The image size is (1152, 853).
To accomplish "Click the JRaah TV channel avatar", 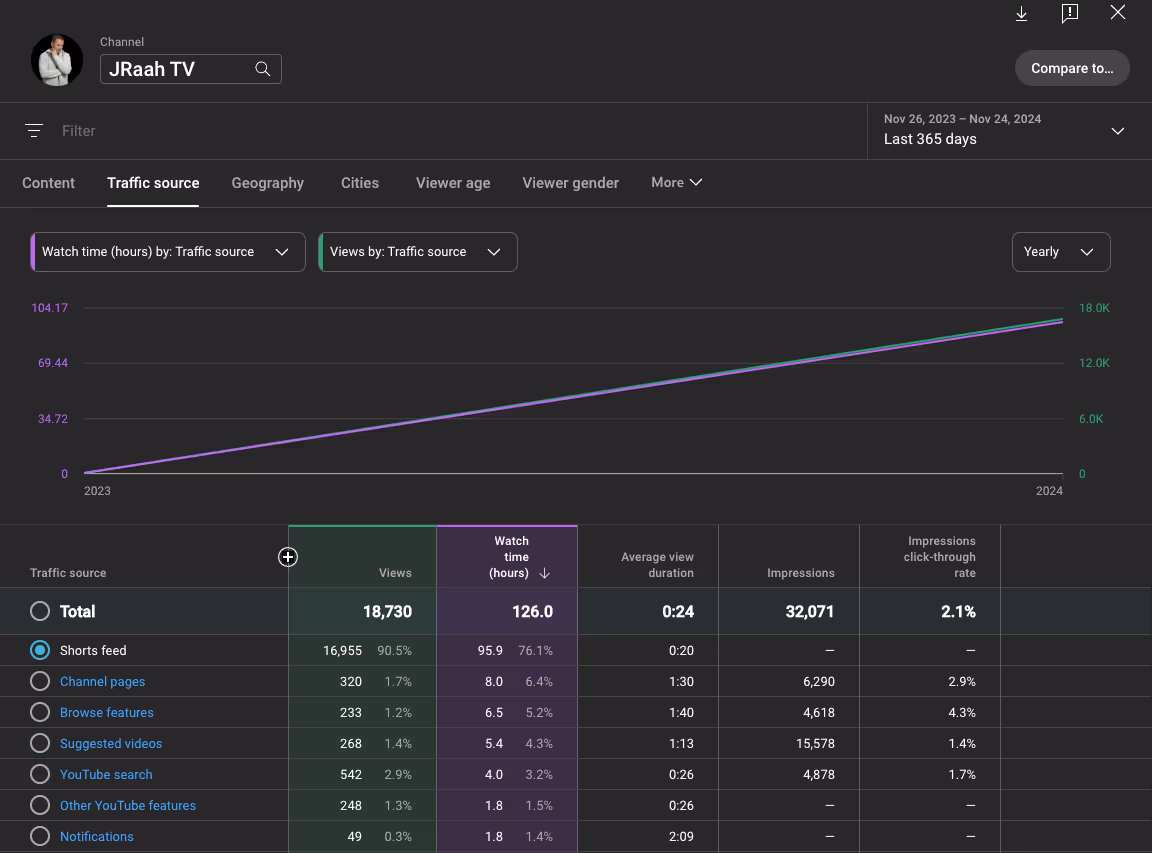I will point(57,60).
